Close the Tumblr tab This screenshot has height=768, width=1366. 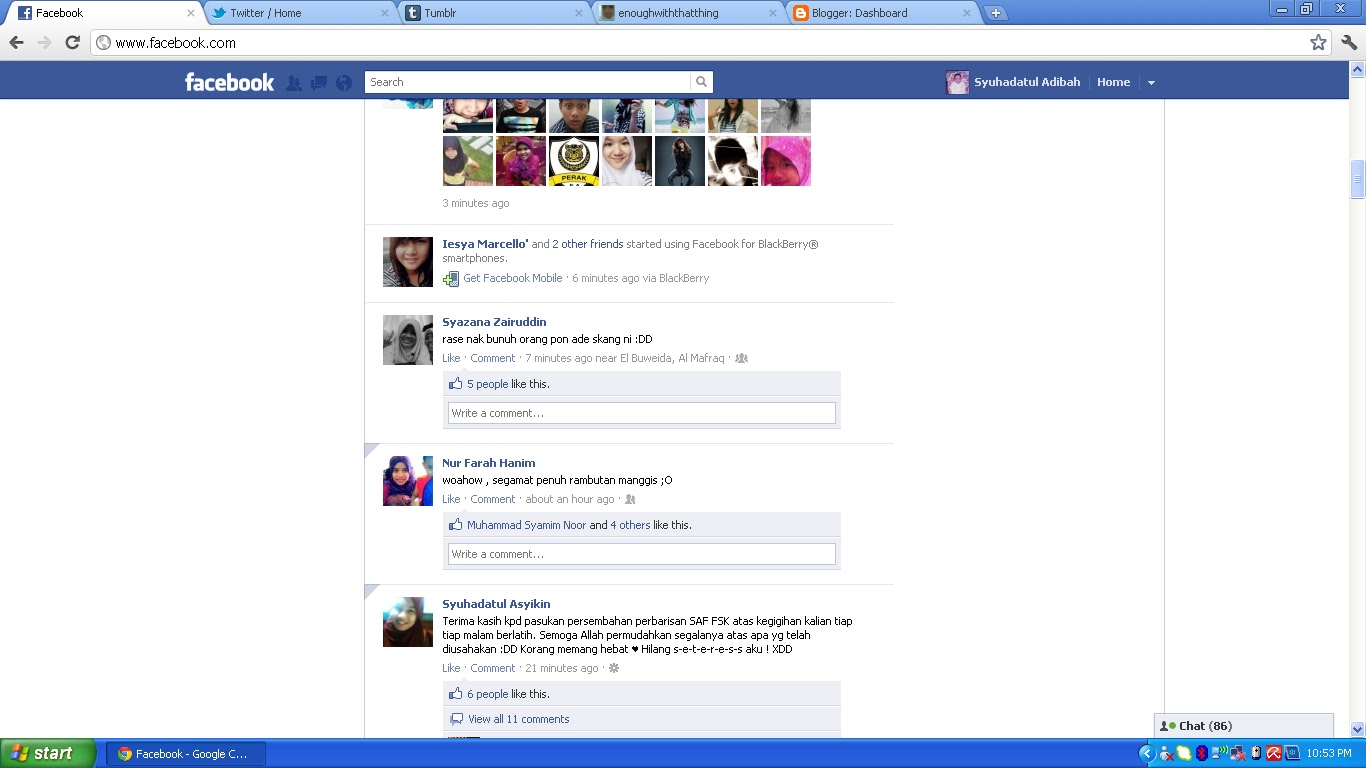[x=578, y=13]
